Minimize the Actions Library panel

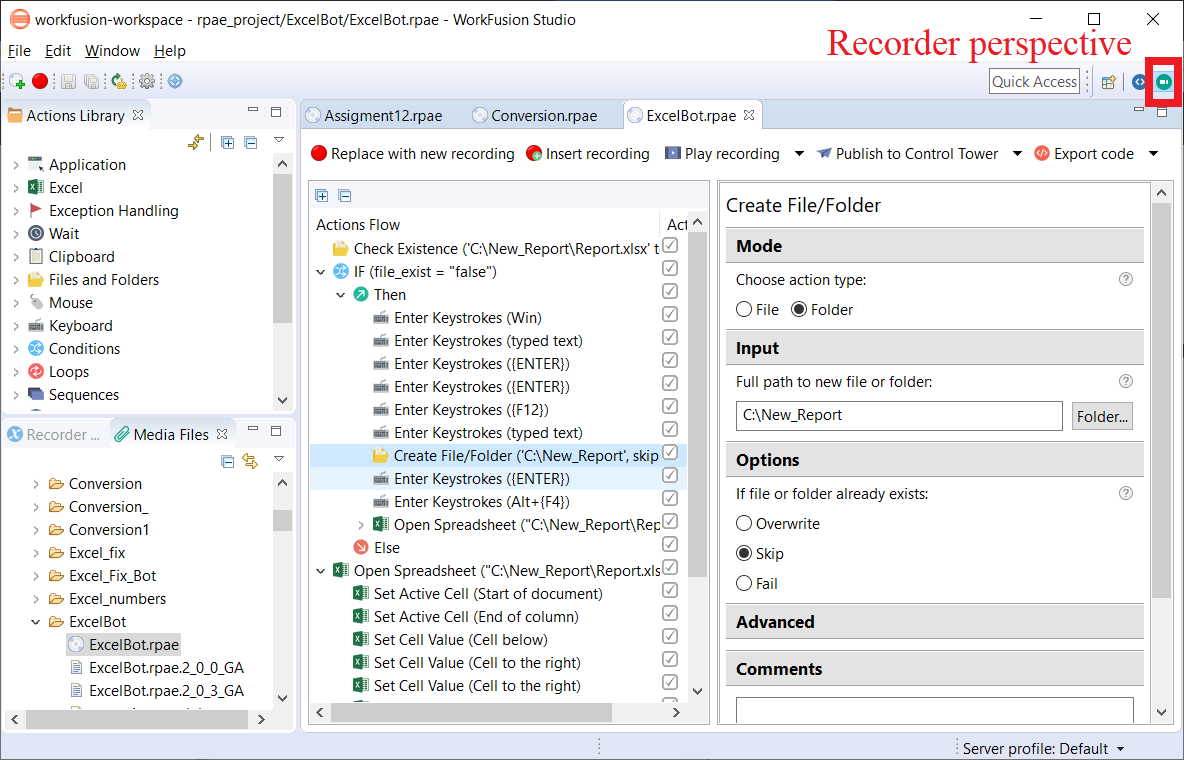click(253, 110)
